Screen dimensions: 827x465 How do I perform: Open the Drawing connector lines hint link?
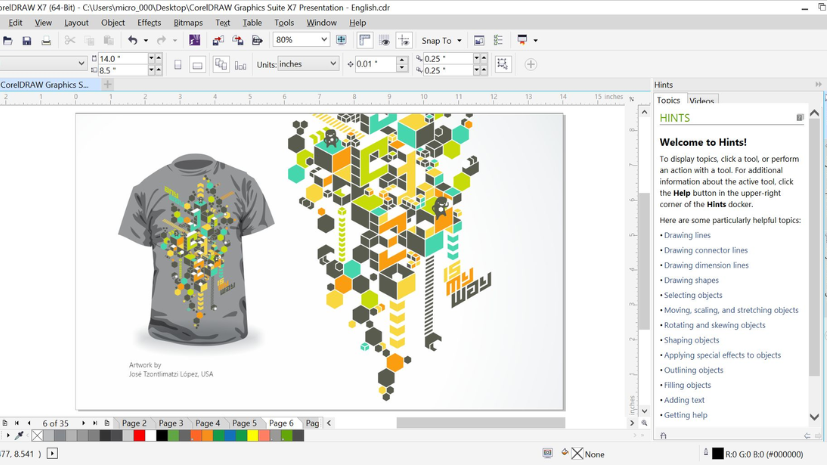click(705, 250)
